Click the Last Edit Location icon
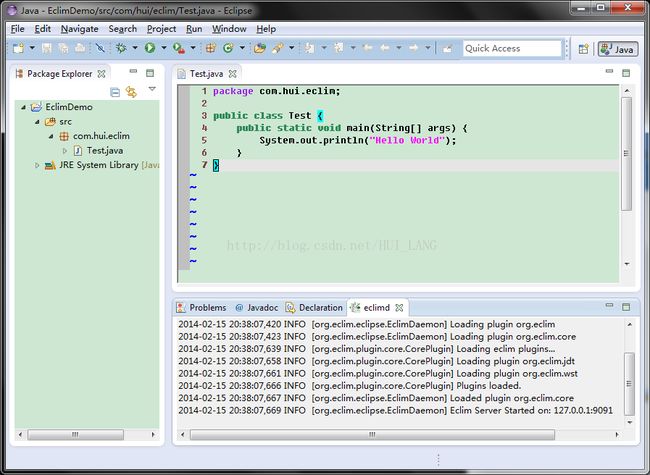This screenshot has width=650, height=475. (x=367, y=48)
